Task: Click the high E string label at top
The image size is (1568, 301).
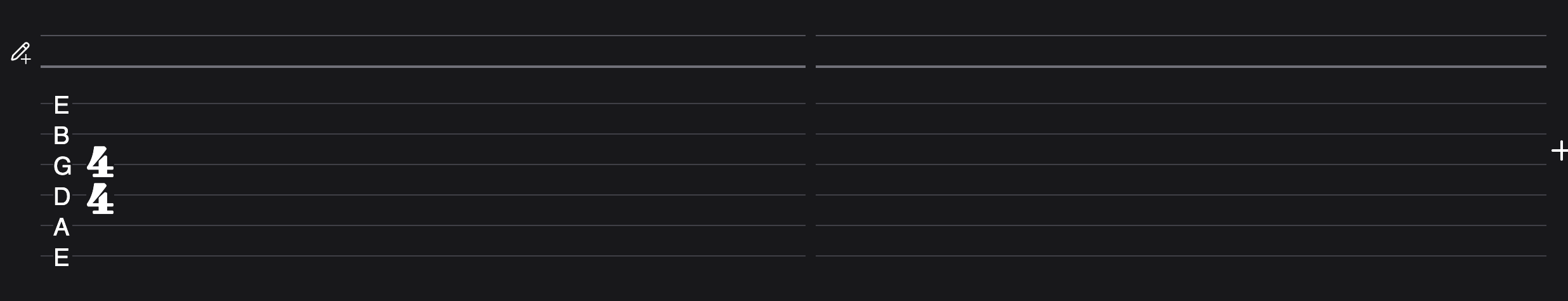Action: [x=62, y=105]
